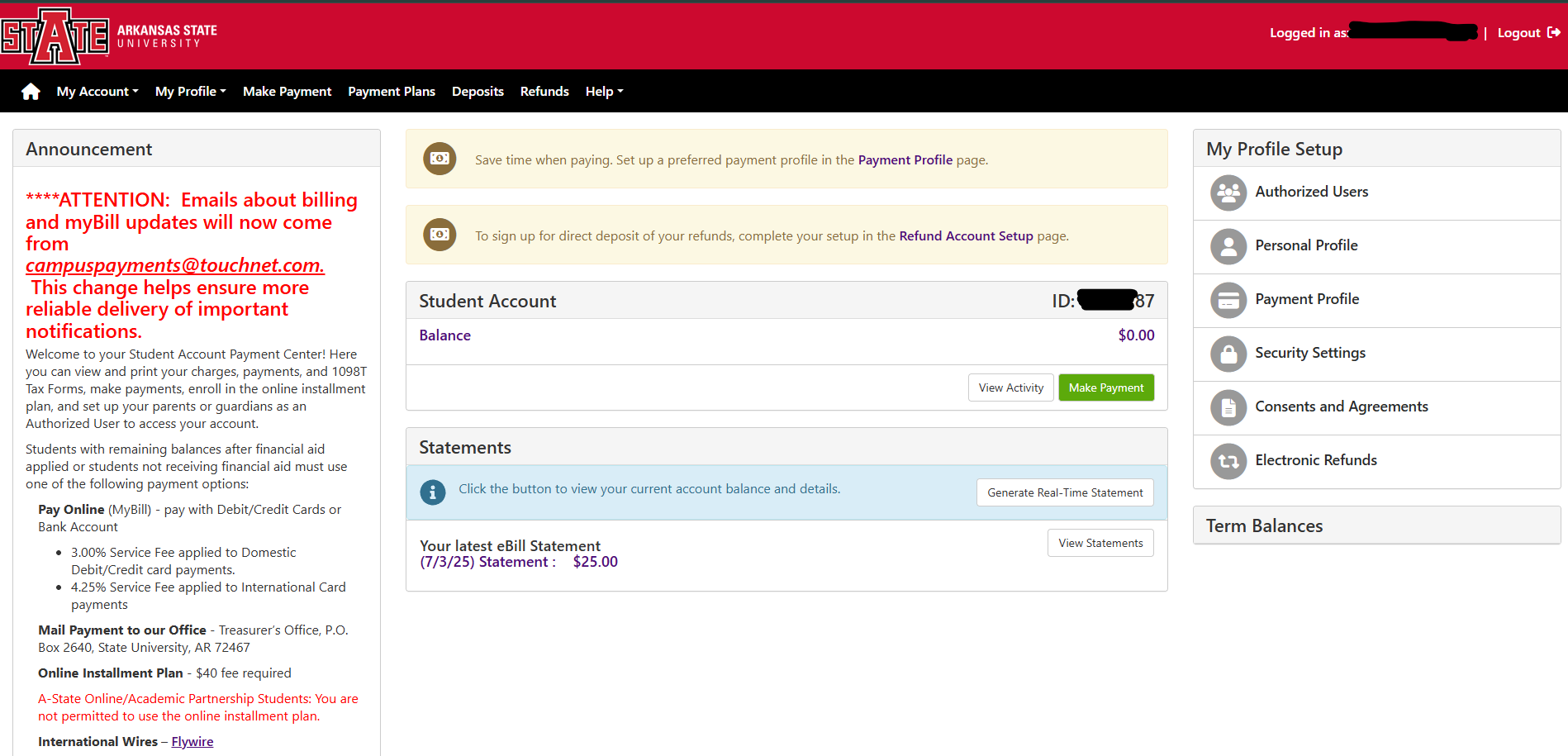Follow the Payment Profile link in banner

click(x=905, y=160)
